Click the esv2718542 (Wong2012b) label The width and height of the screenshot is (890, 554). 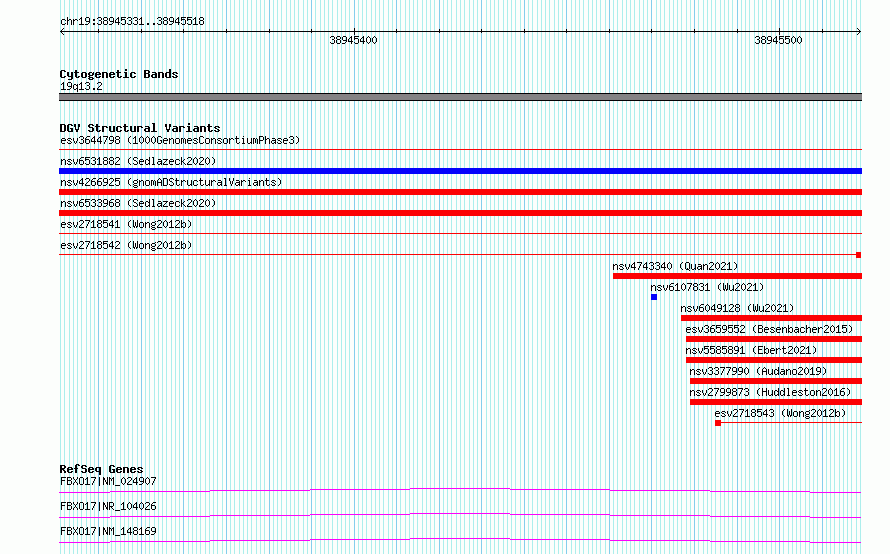click(x=126, y=245)
